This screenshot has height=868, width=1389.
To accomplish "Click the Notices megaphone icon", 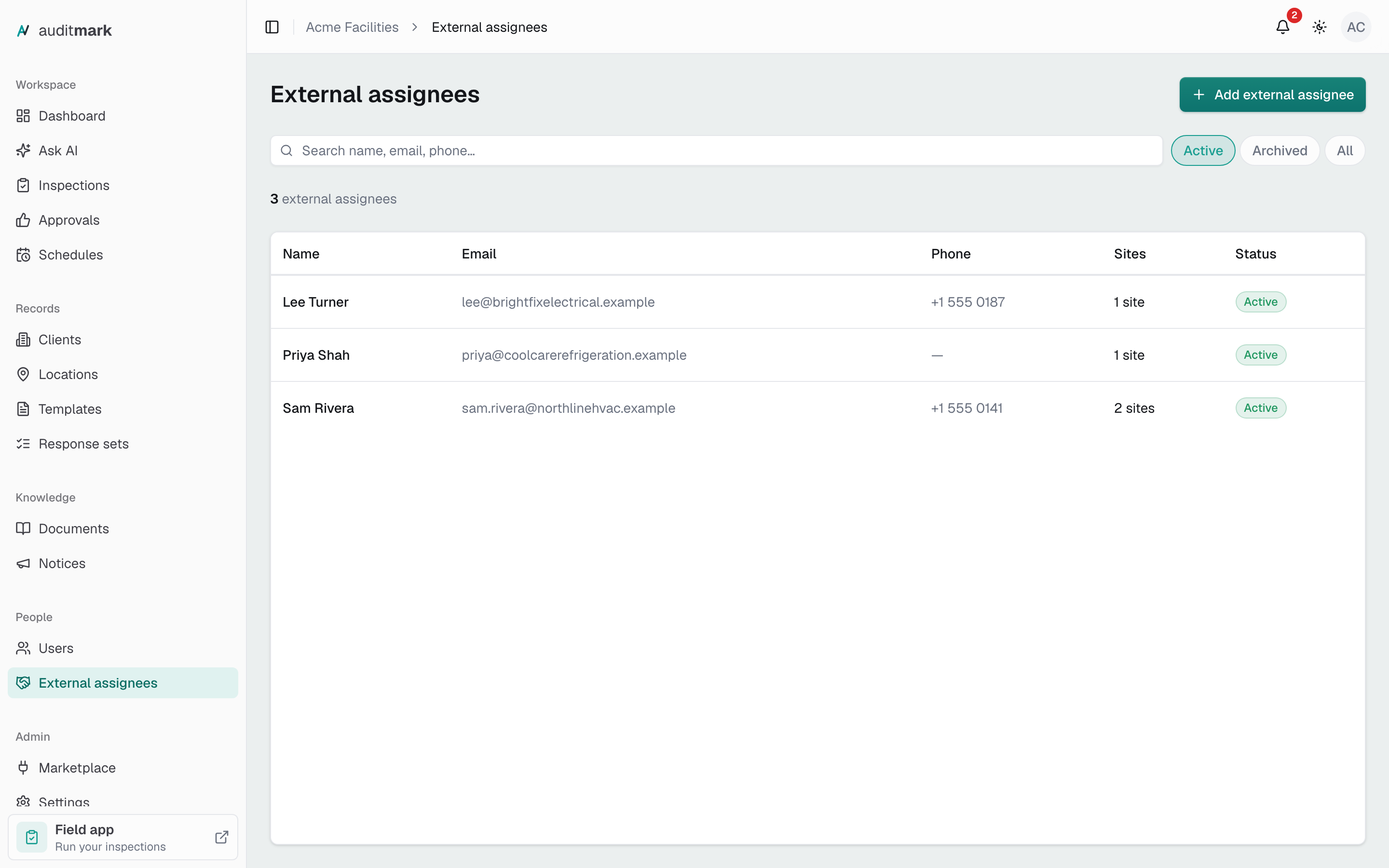I will [23, 564].
